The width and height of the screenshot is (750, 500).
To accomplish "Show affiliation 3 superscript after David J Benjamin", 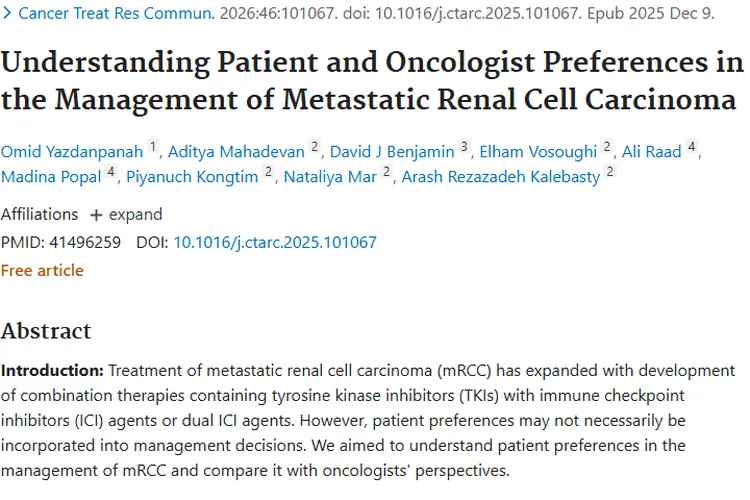I will [x=464, y=147].
